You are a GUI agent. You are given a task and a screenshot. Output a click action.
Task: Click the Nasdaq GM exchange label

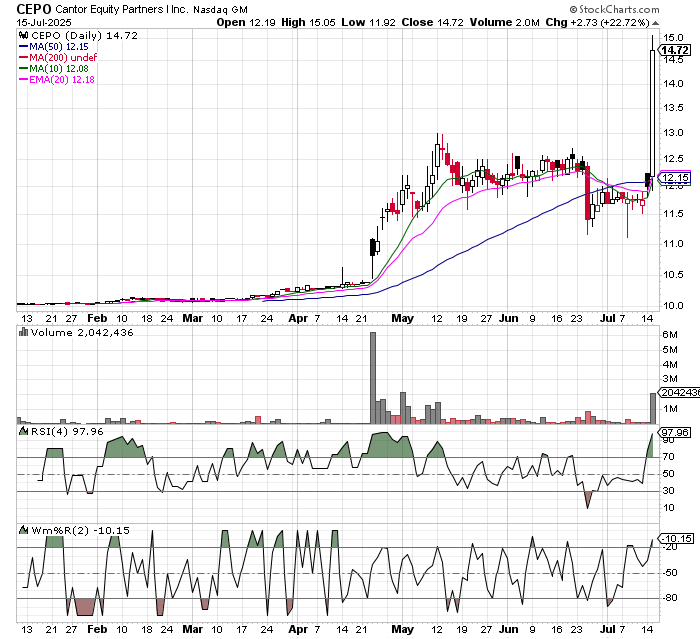[x=220, y=9]
